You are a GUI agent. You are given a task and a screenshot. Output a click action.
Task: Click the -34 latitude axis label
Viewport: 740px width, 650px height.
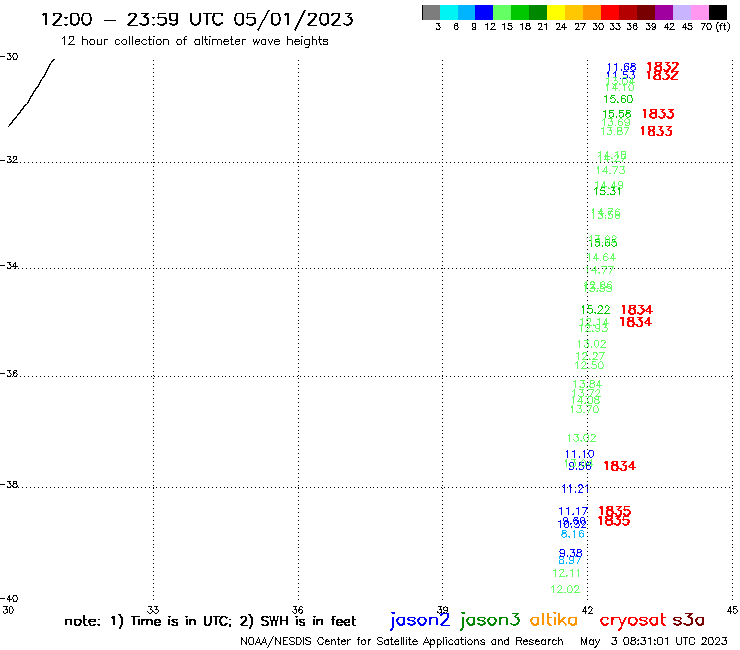pyautogui.click(x=9, y=265)
